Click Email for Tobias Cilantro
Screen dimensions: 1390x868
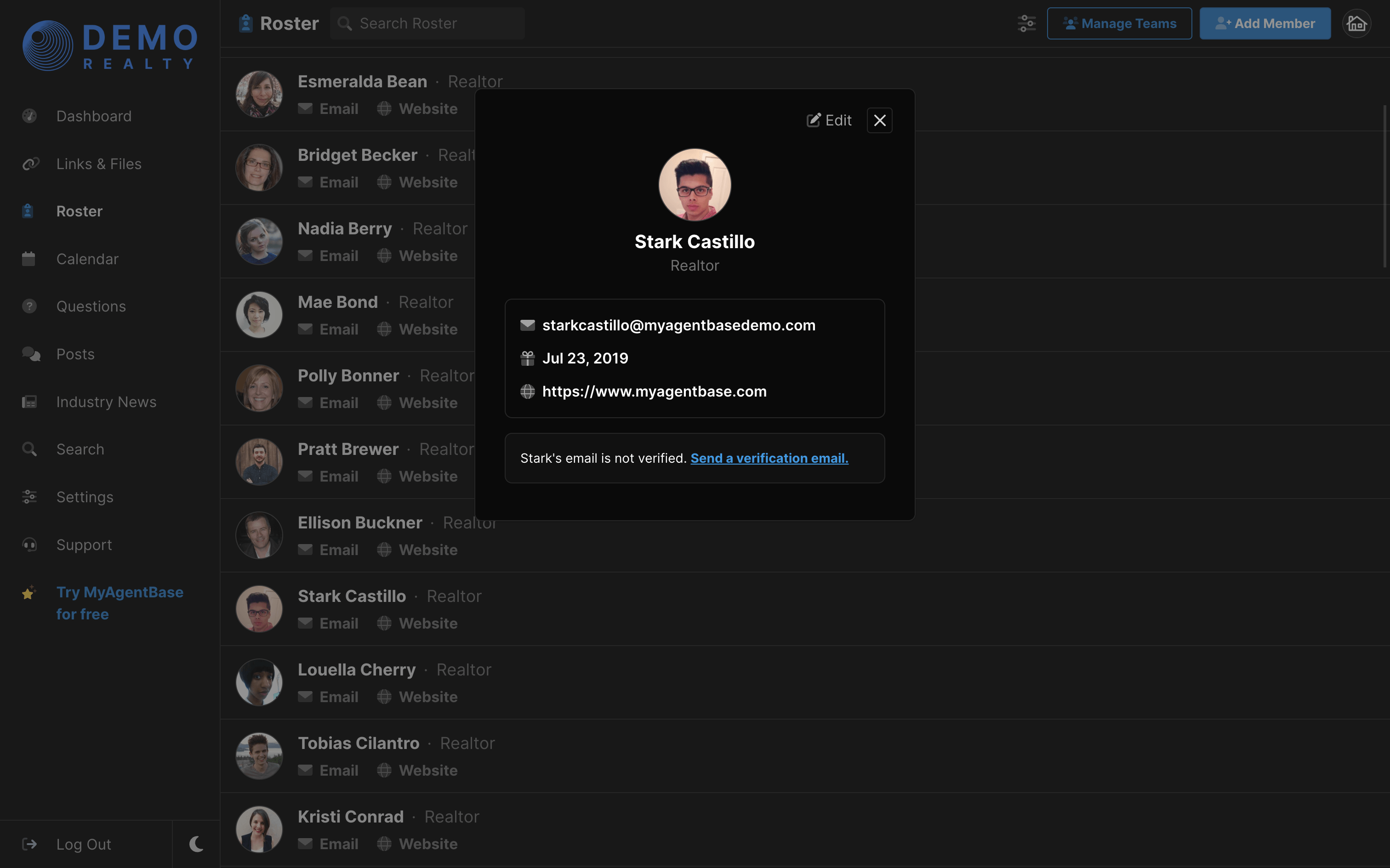328,770
